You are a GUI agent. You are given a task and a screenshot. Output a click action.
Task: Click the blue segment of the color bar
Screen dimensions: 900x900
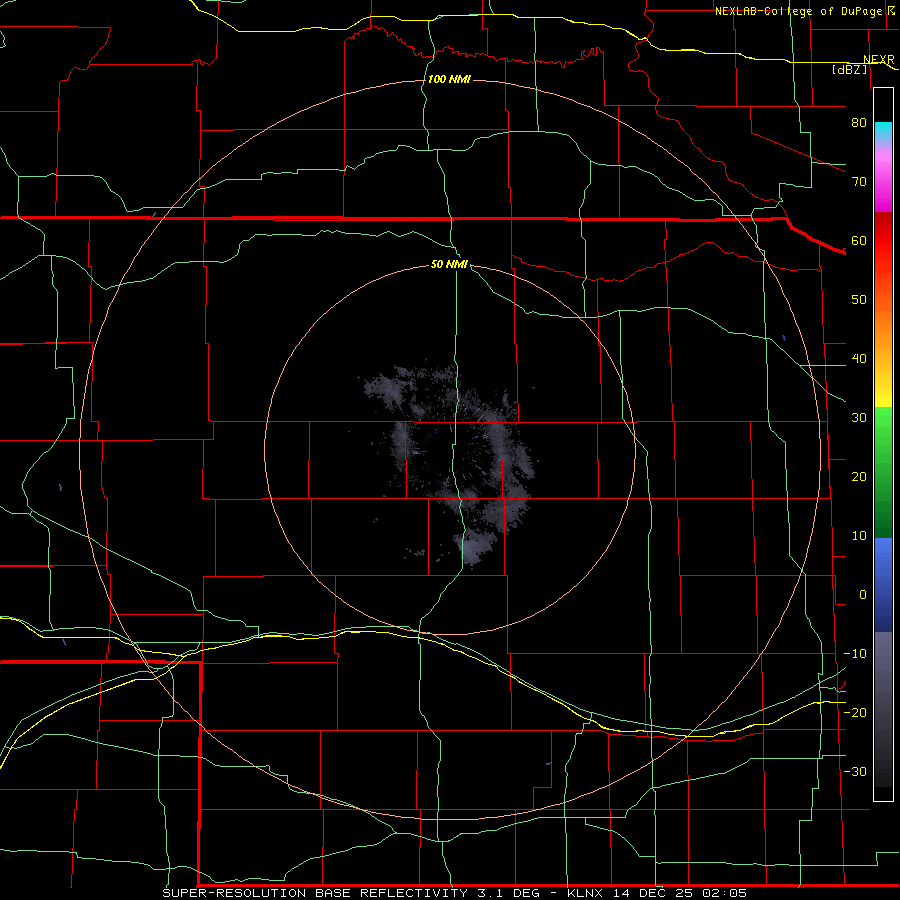coord(883,584)
